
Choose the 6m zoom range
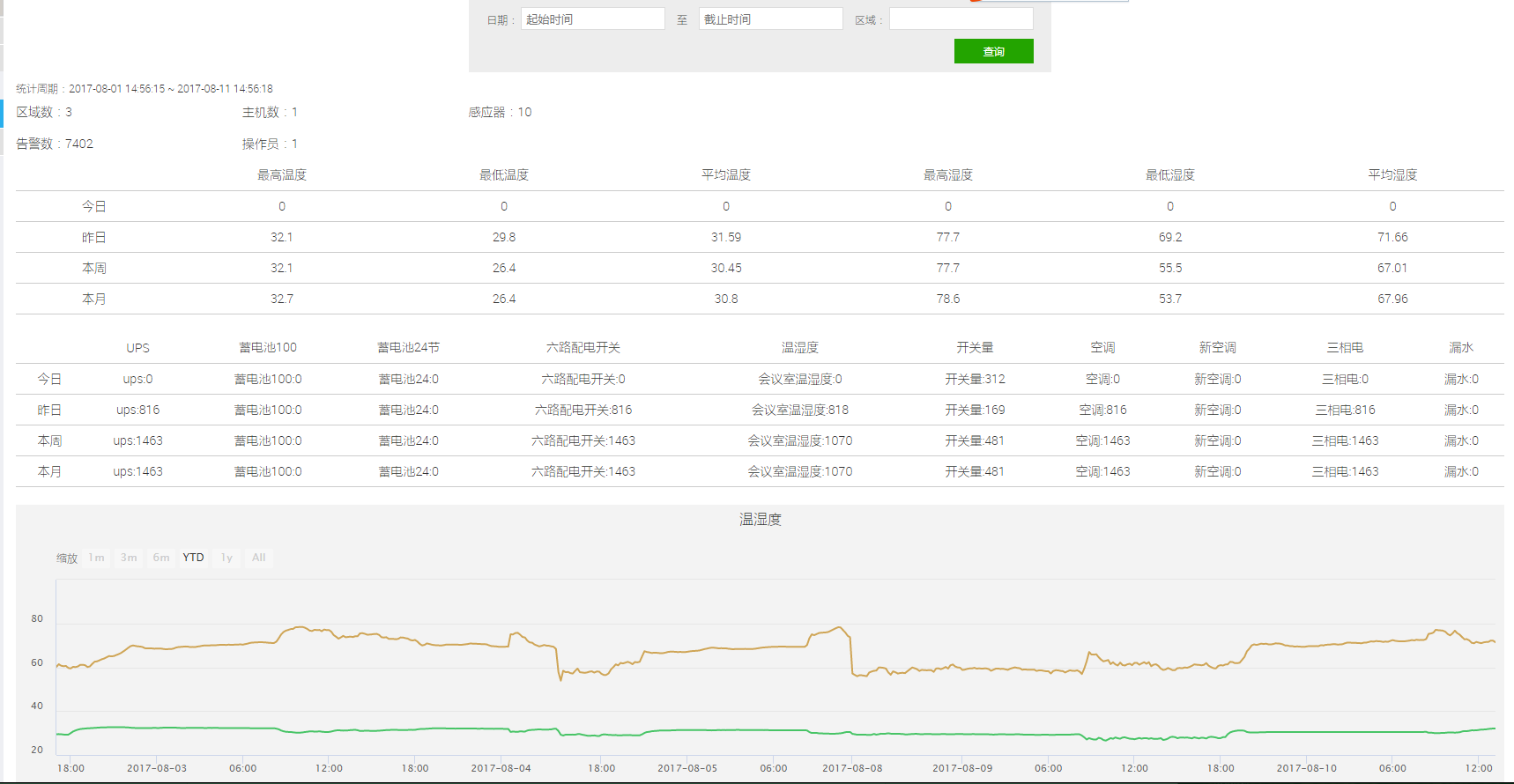click(x=161, y=558)
